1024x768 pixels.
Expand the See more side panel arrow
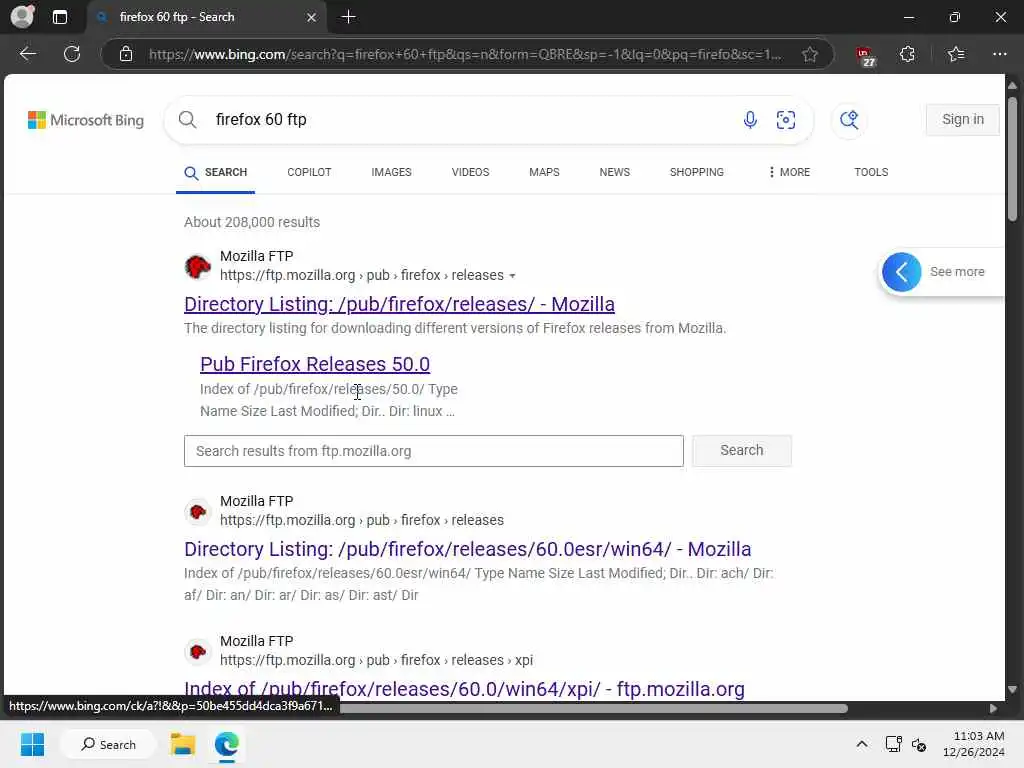[901, 272]
